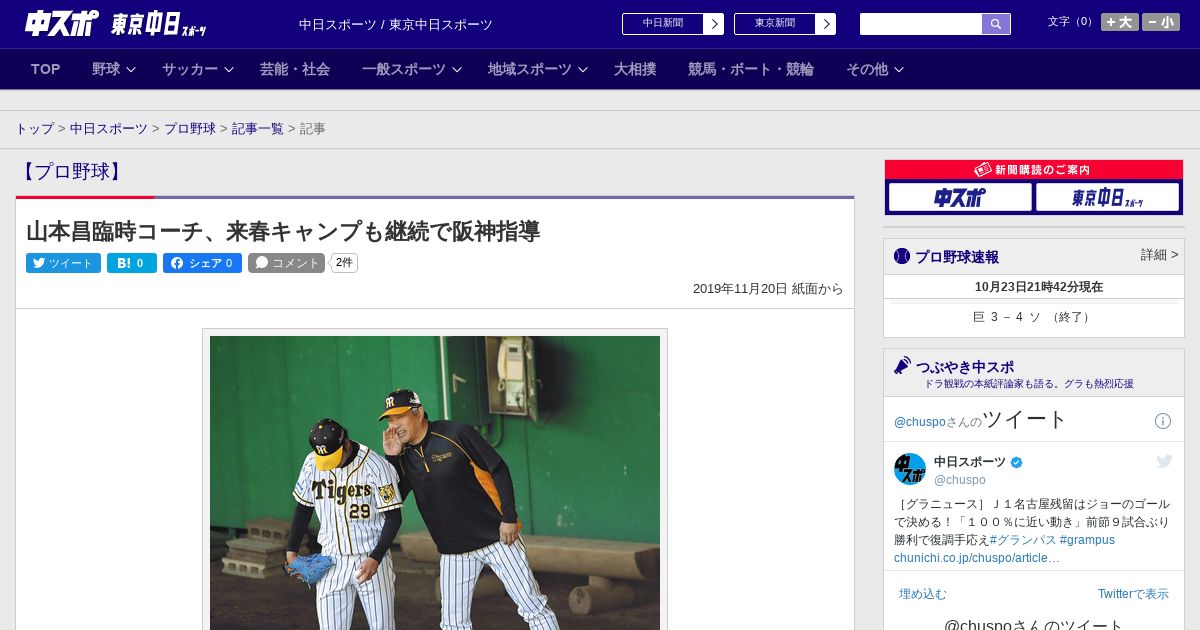The width and height of the screenshot is (1200, 630).
Task: Open 新聞購読のご案内 banner header
Action: (x=1034, y=170)
